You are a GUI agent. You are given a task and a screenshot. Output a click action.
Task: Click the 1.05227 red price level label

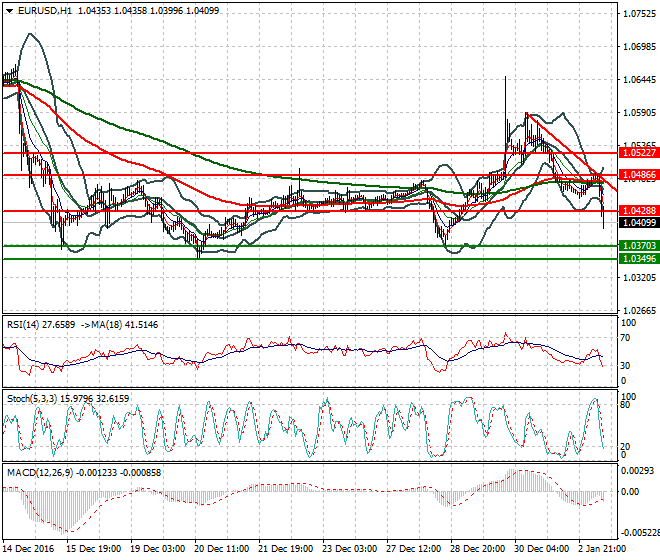click(639, 153)
